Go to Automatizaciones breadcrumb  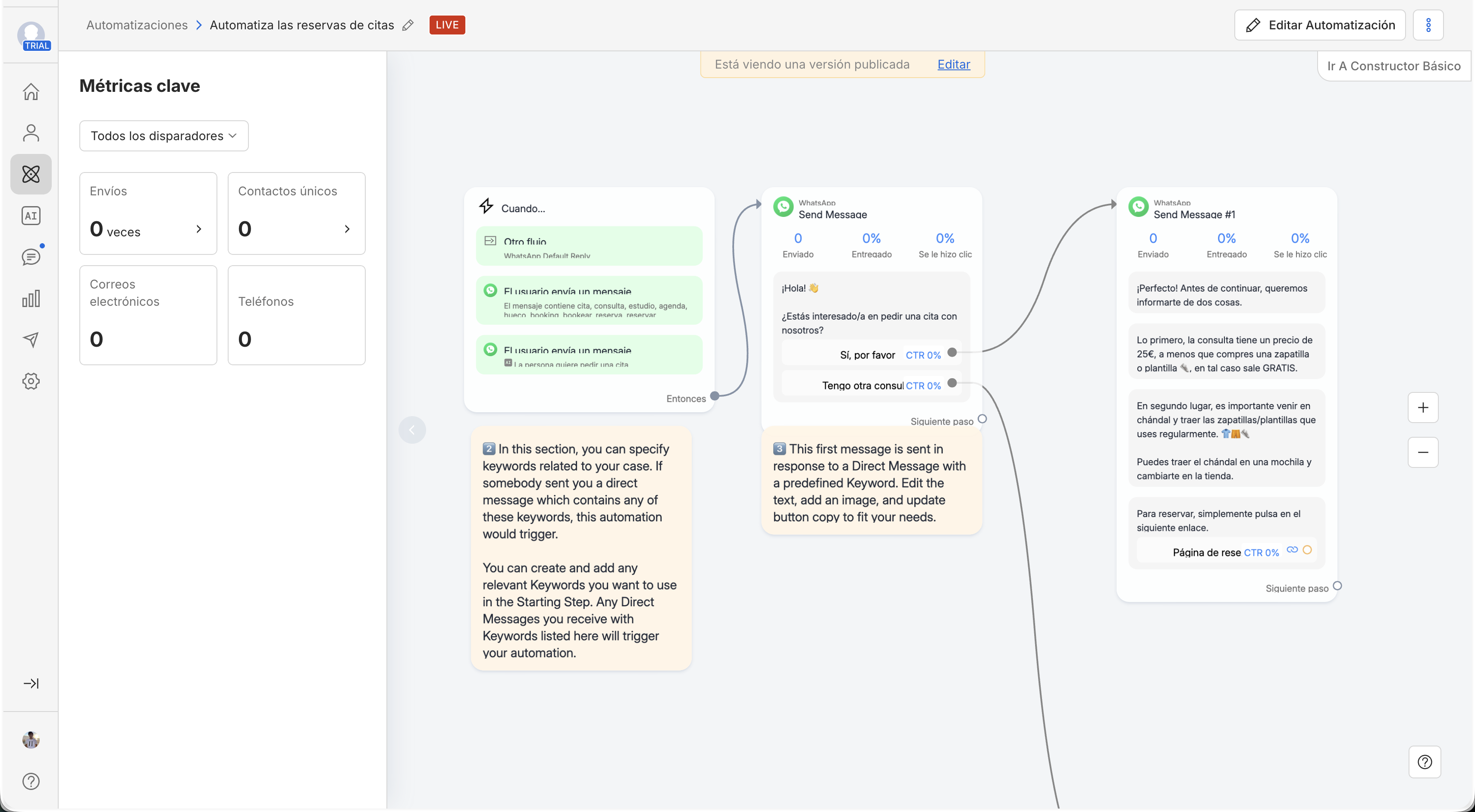[x=137, y=25]
